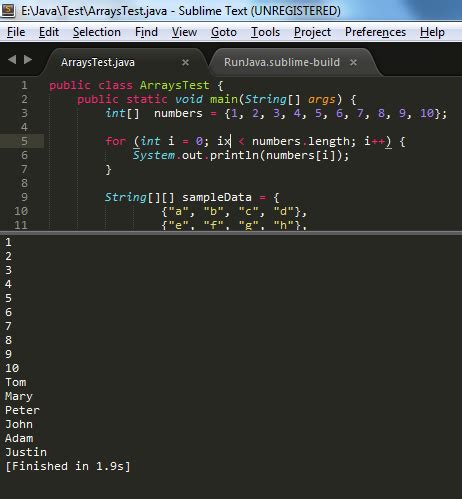Open the Help menu

432,32
